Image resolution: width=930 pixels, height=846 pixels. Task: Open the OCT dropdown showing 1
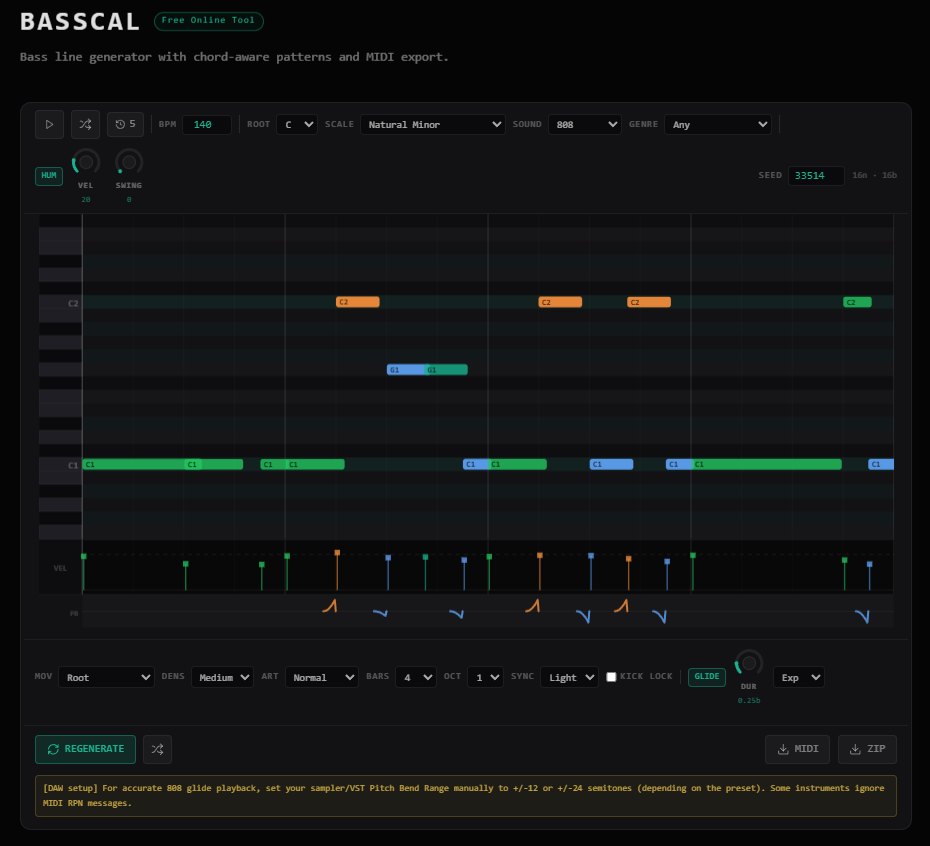(x=485, y=678)
